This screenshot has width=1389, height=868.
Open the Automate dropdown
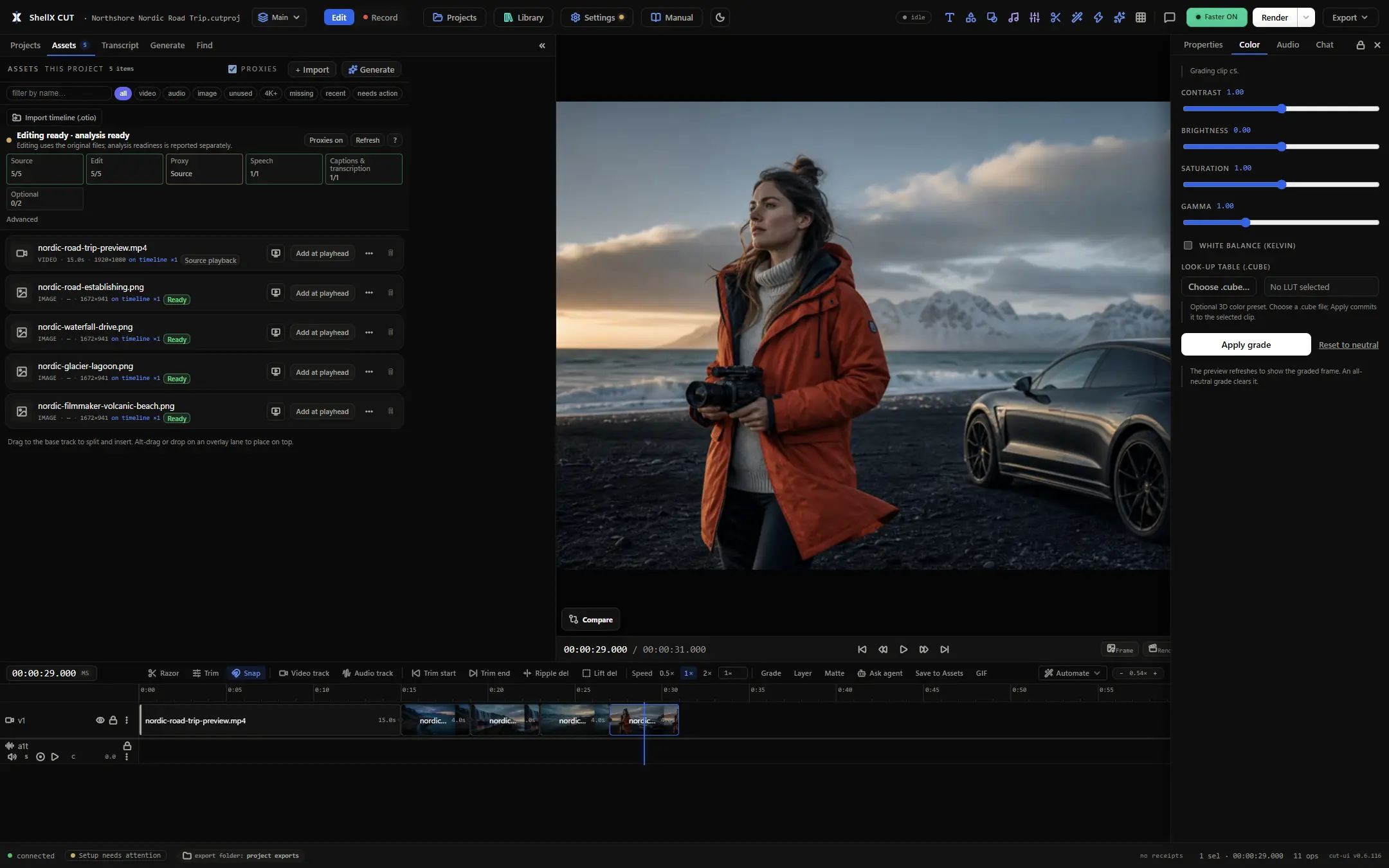coord(1072,673)
